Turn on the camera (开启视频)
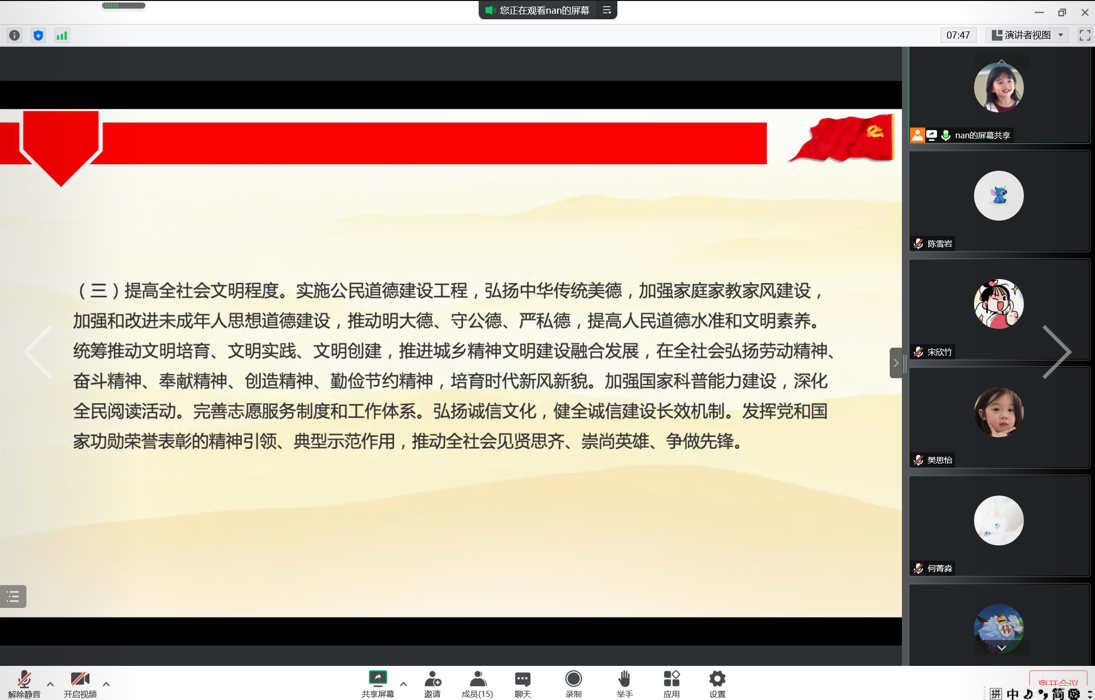The width and height of the screenshot is (1095, 700). point(80,682)
